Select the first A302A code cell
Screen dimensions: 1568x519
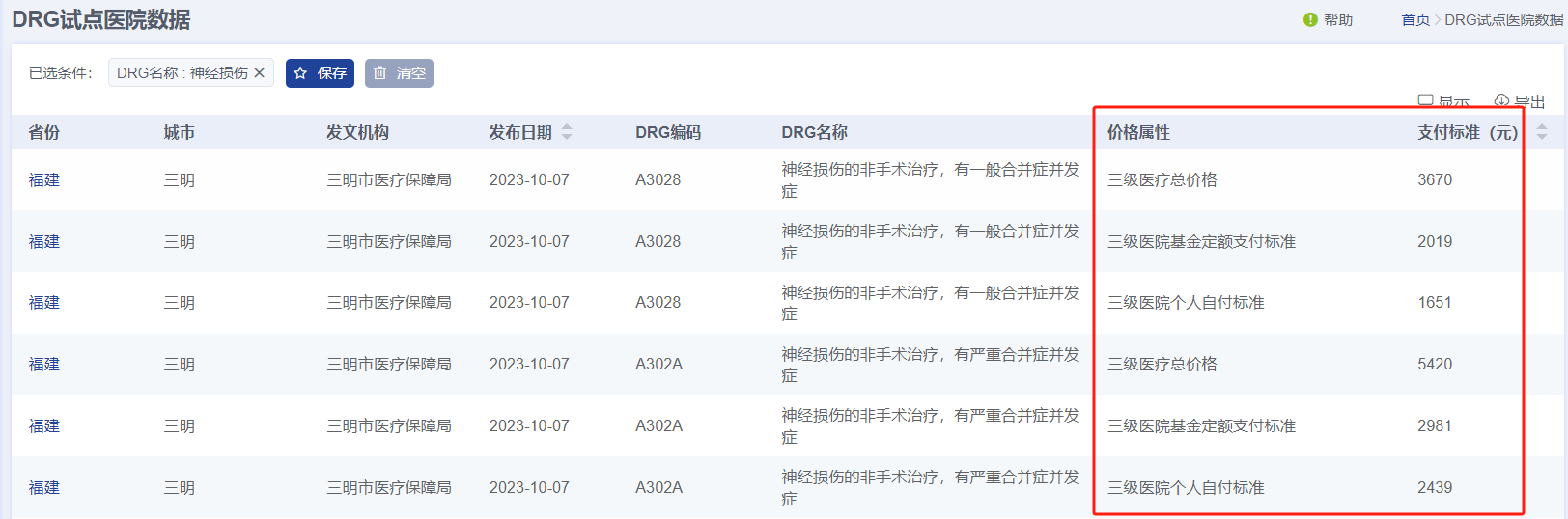(x=658, y=364)
